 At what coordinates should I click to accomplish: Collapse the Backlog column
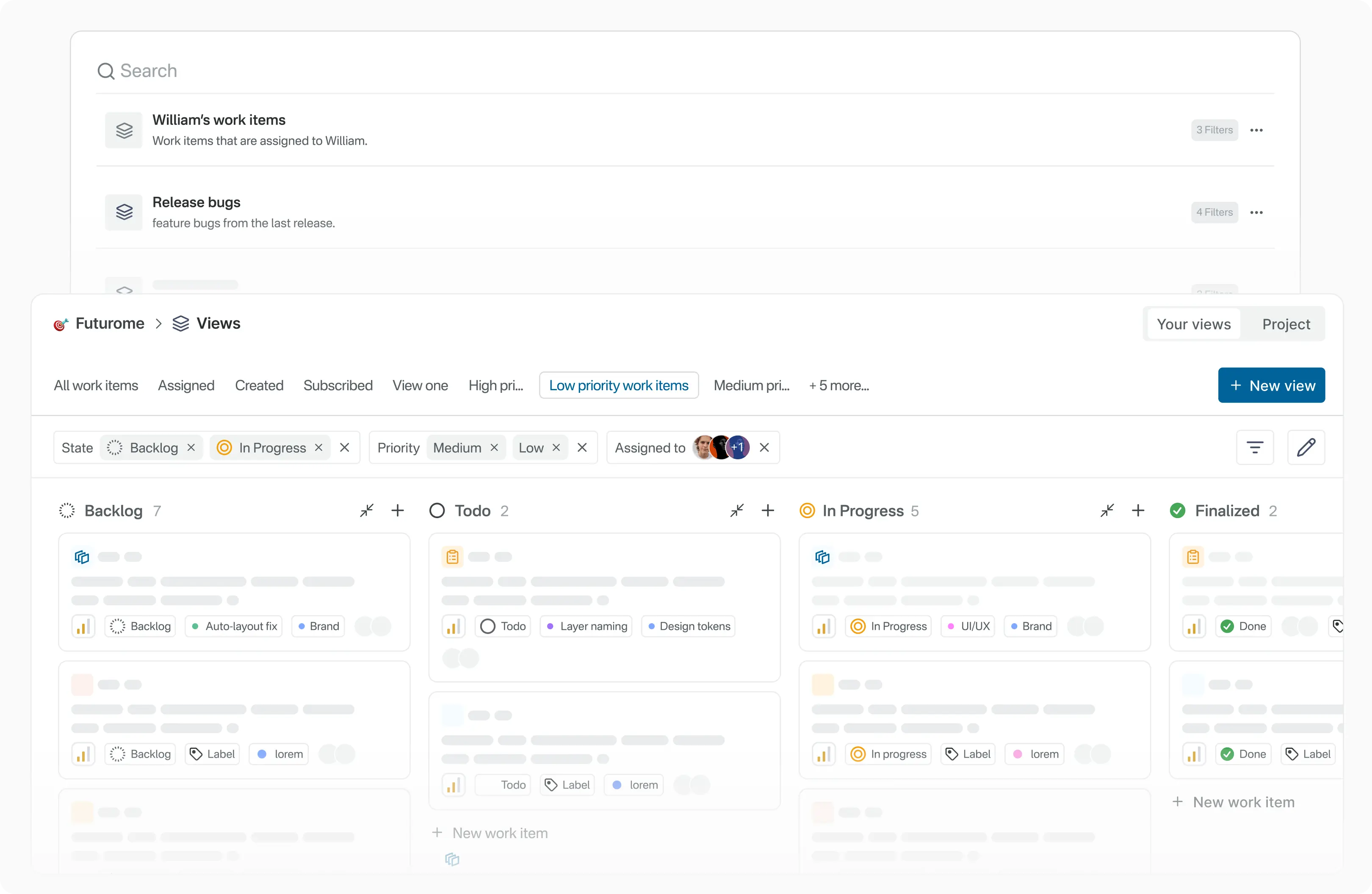(x=367, y=510)
